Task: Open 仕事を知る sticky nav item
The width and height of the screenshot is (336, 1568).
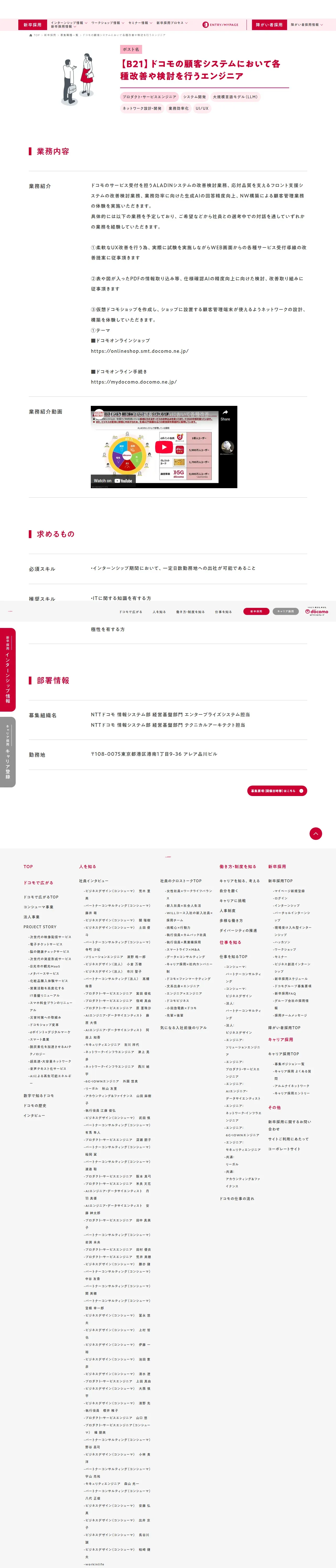Action: pyautogui.click(x=223, y=612)
